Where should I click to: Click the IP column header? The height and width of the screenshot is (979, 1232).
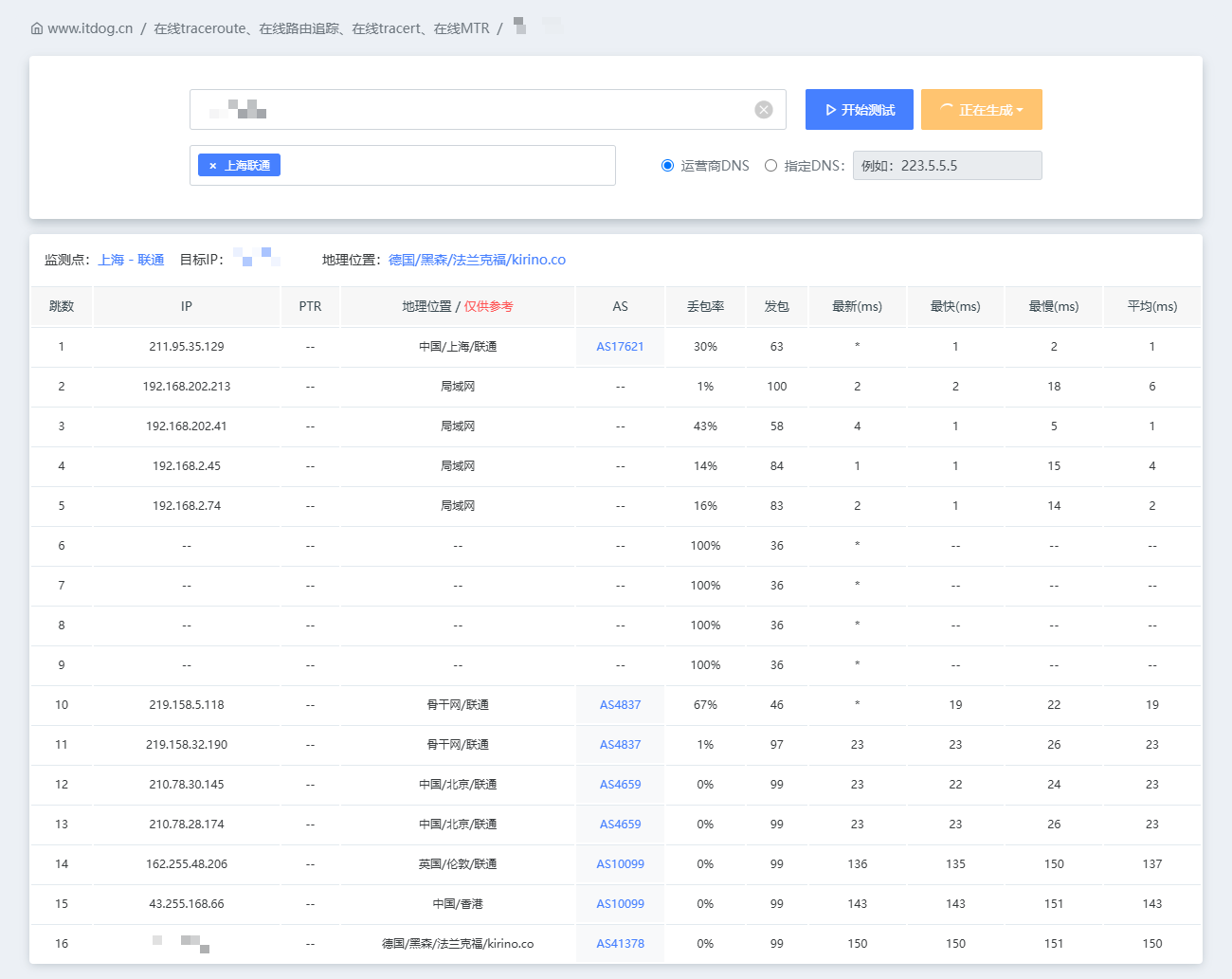coord(187,306)
